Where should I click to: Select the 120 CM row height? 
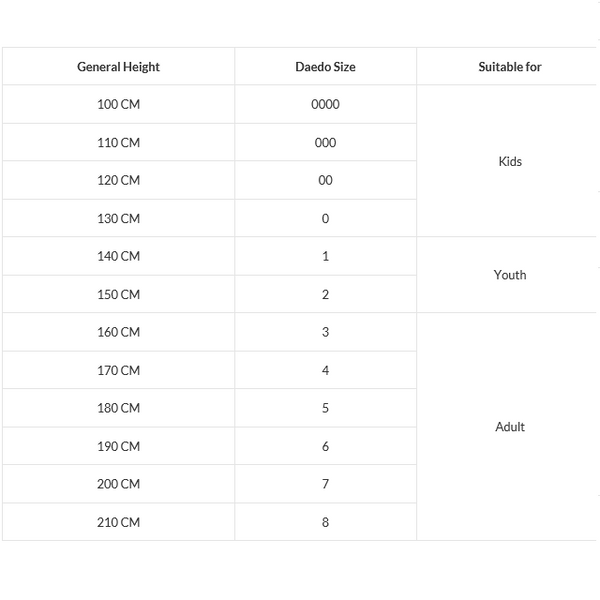[118, 180]
